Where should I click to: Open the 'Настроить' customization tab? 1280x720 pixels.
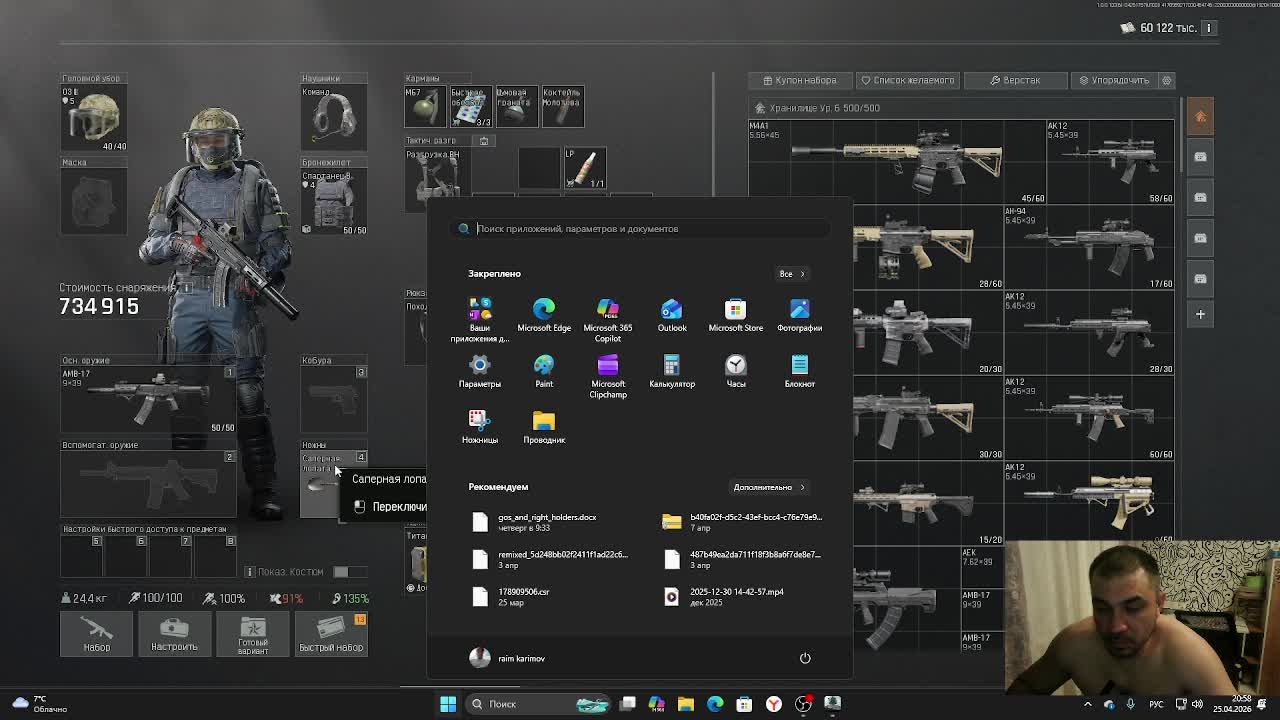(174, 633)
